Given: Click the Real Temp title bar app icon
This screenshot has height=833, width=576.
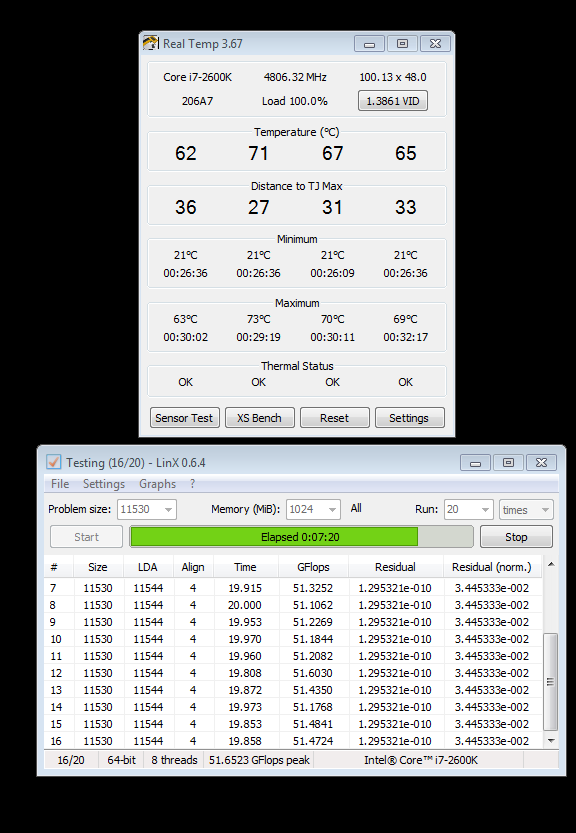Looking at the screenshot, I should (x=151, y=43).
